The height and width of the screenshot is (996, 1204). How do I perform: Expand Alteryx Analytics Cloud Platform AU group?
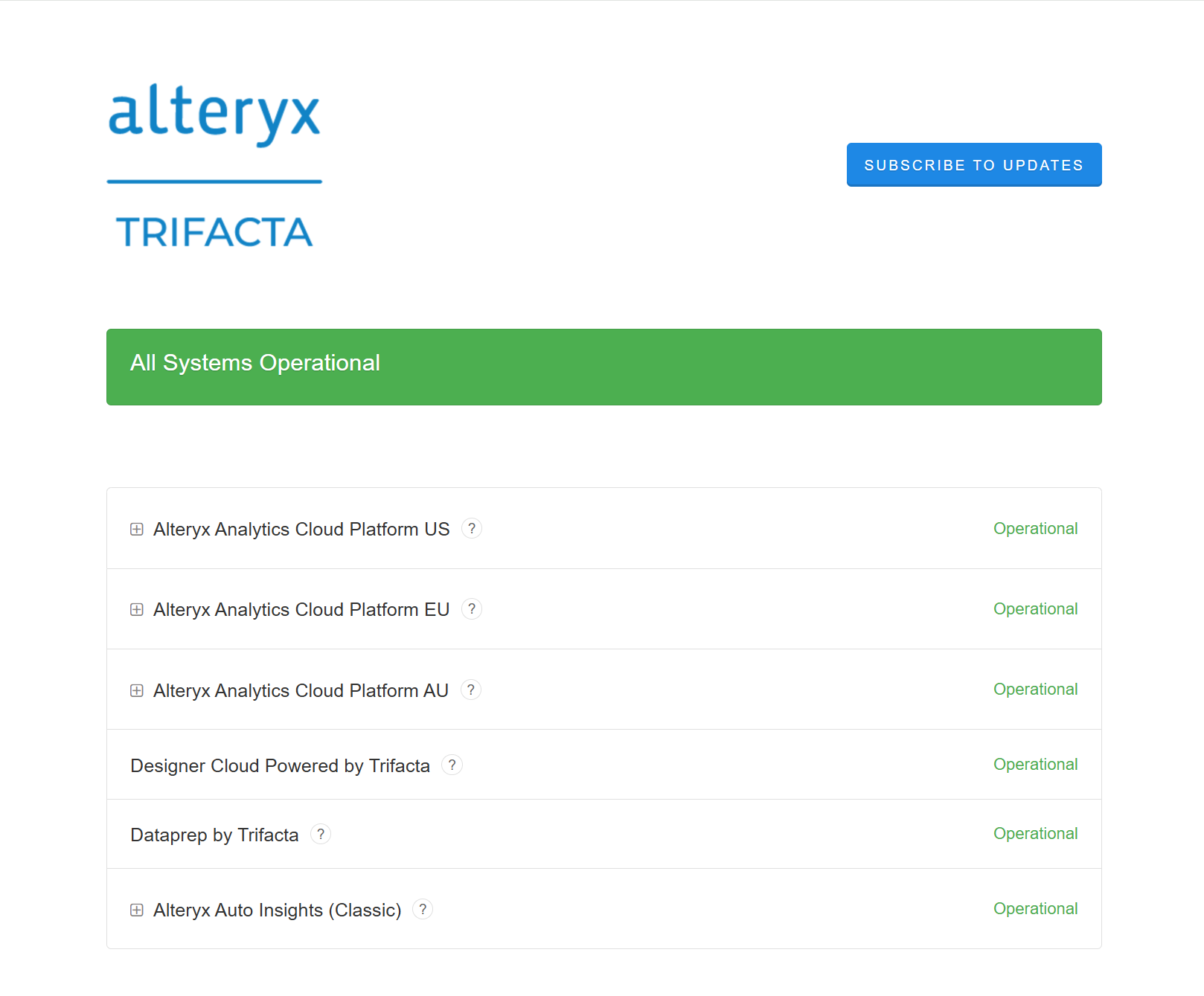[x=137, y=691]
